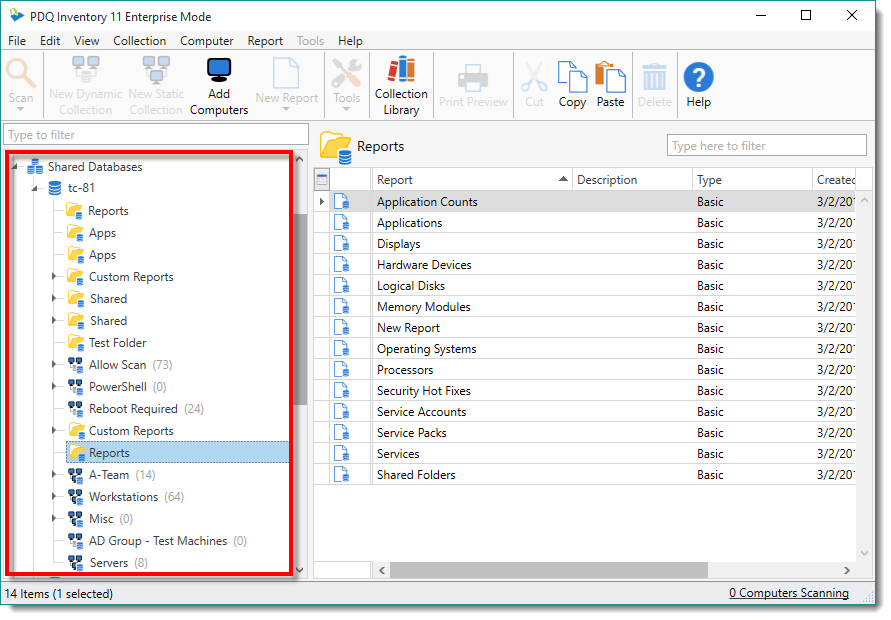This screenshot has height=620, width=891.
Task: Collapse the tc-81 node
Action: [x=36, y=188]
